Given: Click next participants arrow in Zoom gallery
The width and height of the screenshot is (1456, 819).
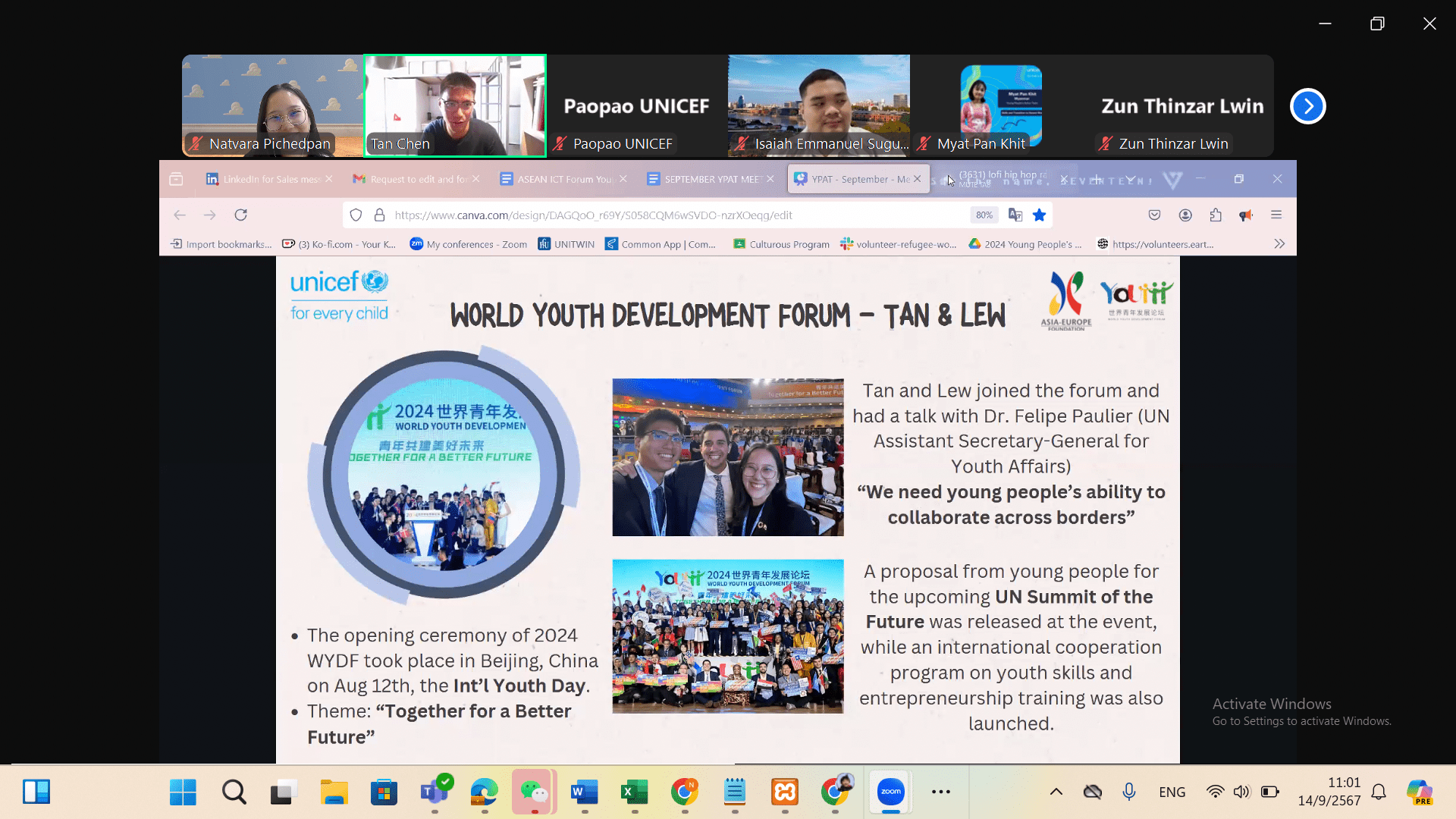Looking at the screenshot, I should pyautogui.click(x=1307, y=106).
